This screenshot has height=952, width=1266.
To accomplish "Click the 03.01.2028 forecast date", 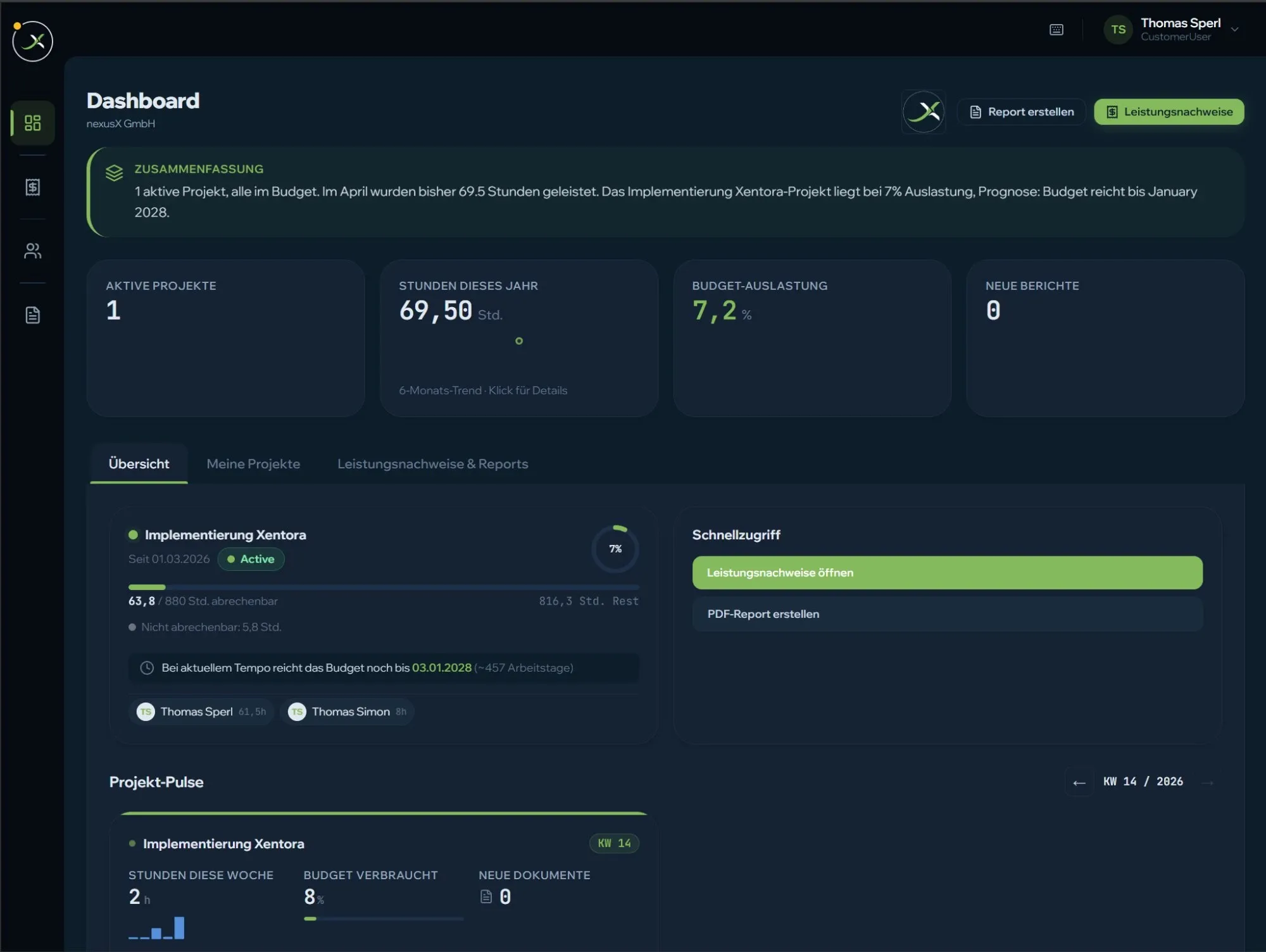I will [x=442, y=668].
